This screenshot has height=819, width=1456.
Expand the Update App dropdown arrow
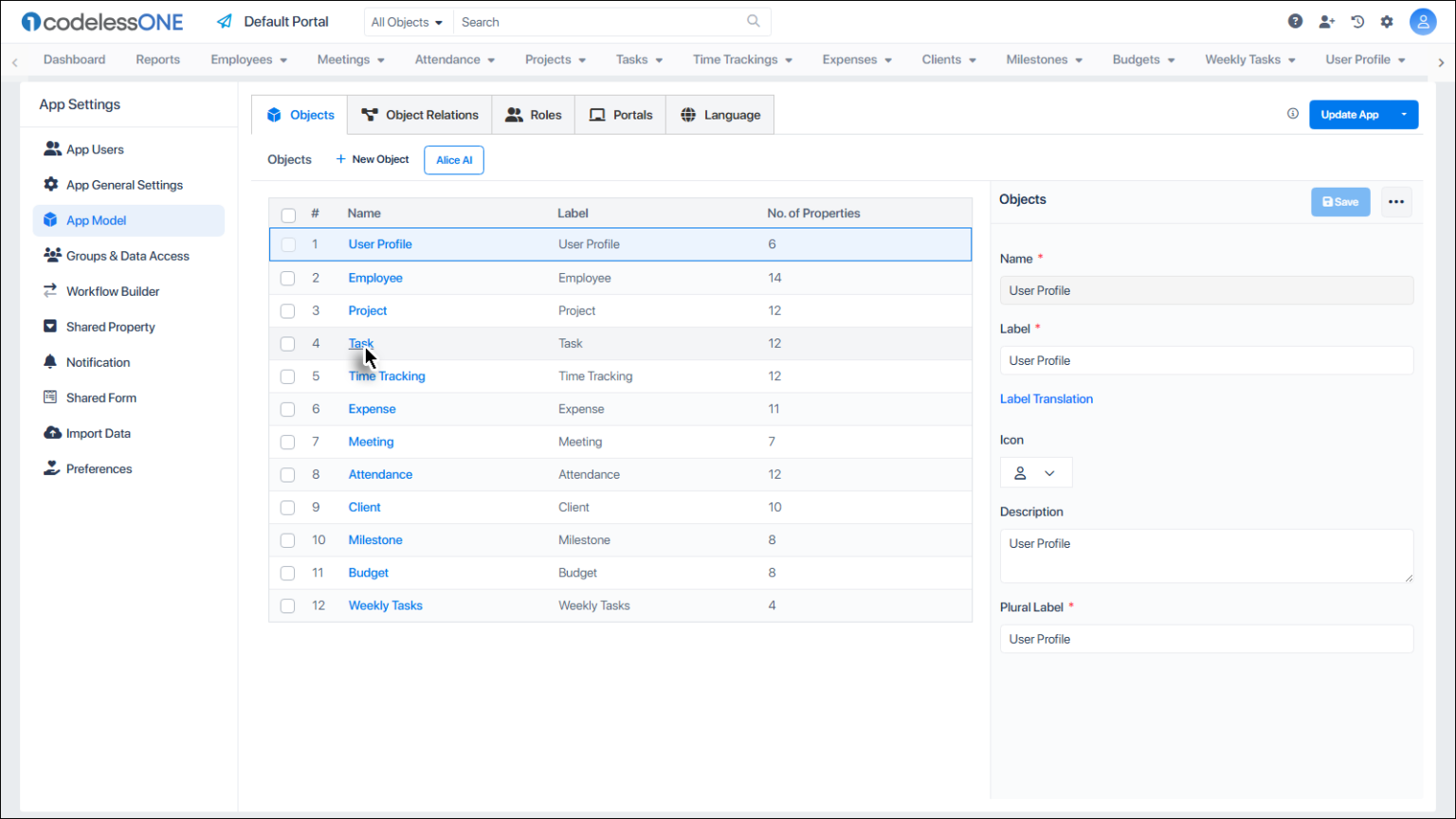(1404, 115)
